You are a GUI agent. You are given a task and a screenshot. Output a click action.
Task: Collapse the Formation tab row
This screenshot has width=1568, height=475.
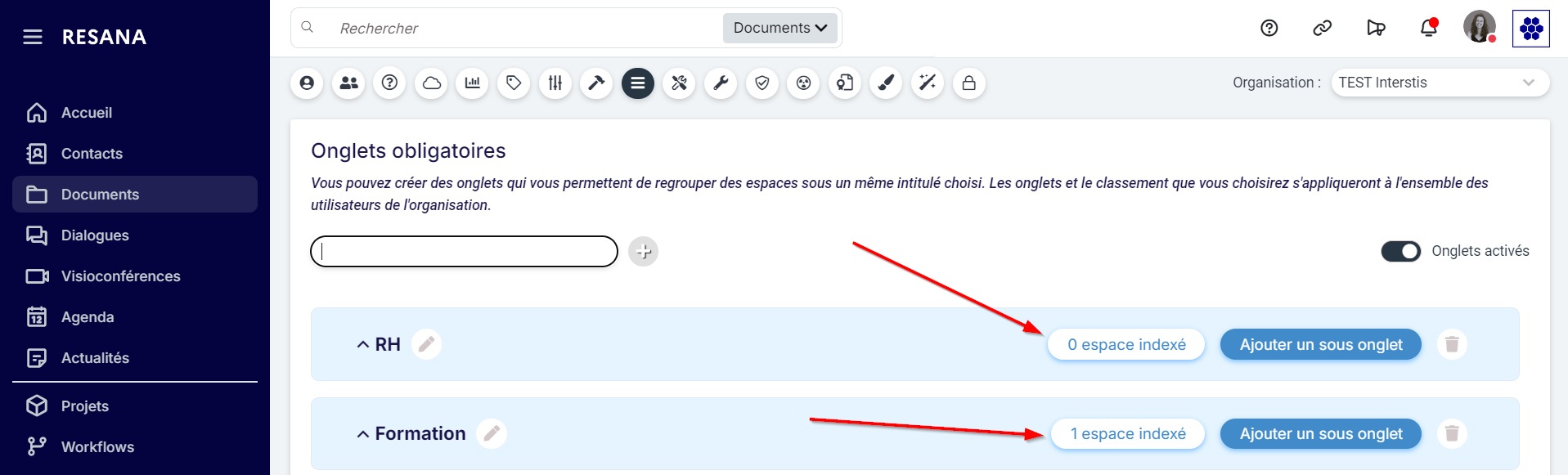coord(363,434)
